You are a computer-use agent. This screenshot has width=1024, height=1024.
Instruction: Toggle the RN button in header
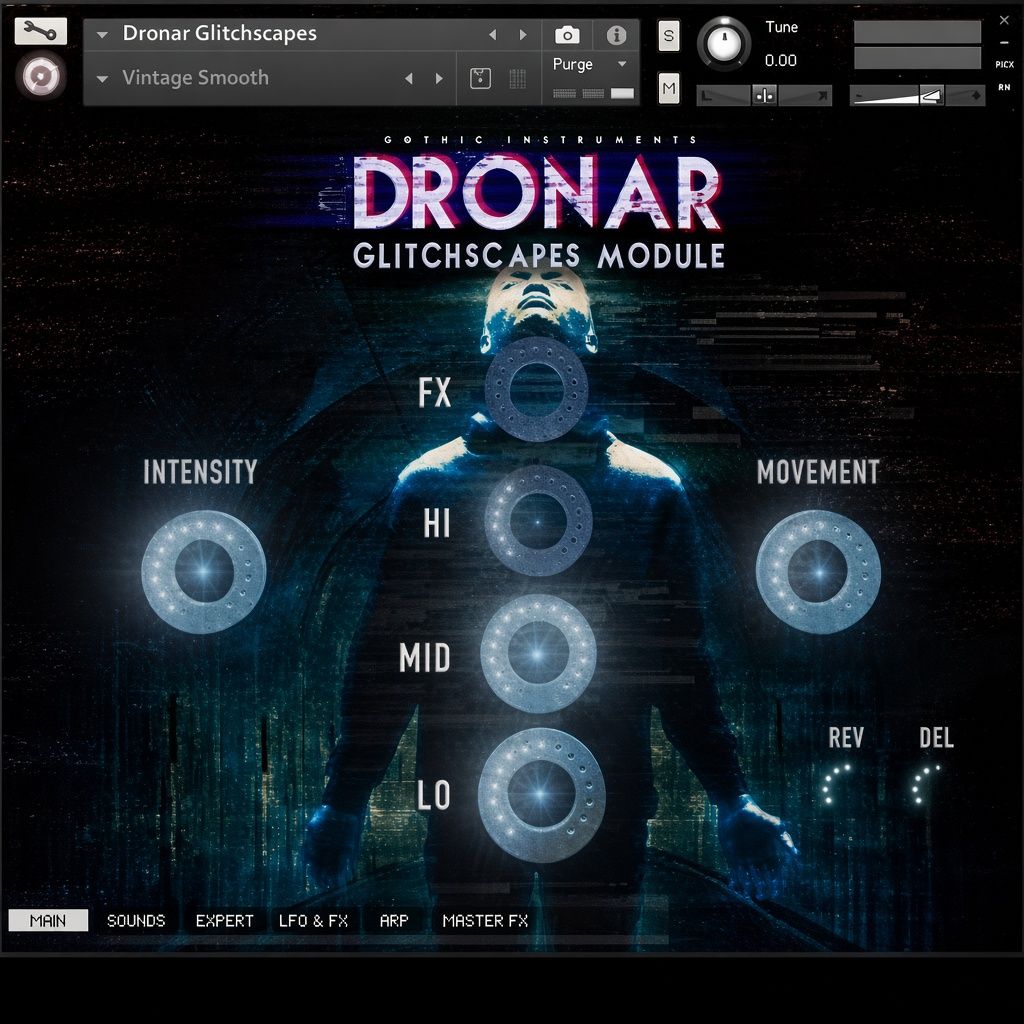point(1004,87)
